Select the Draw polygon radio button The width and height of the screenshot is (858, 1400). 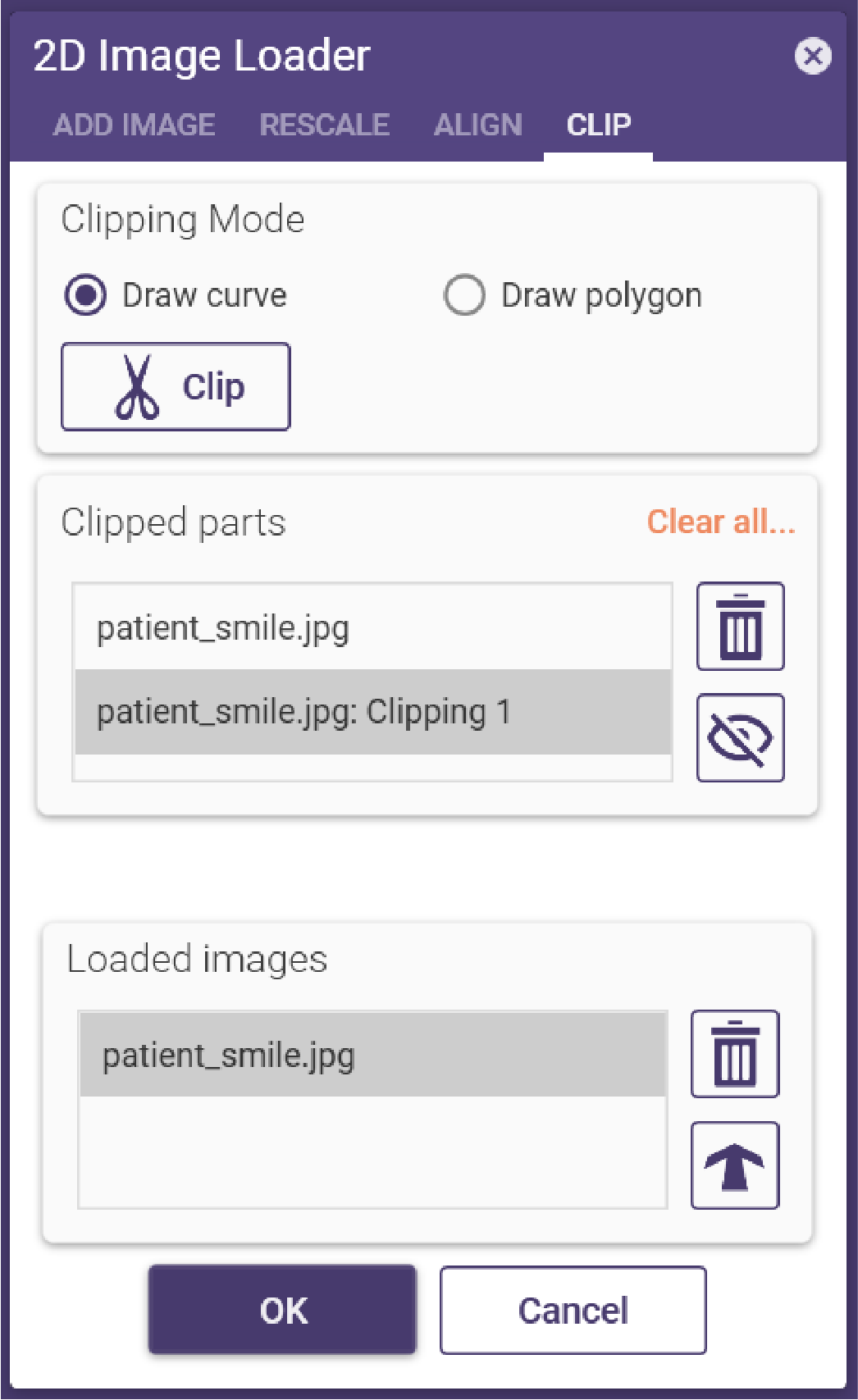tap(464, 295)
